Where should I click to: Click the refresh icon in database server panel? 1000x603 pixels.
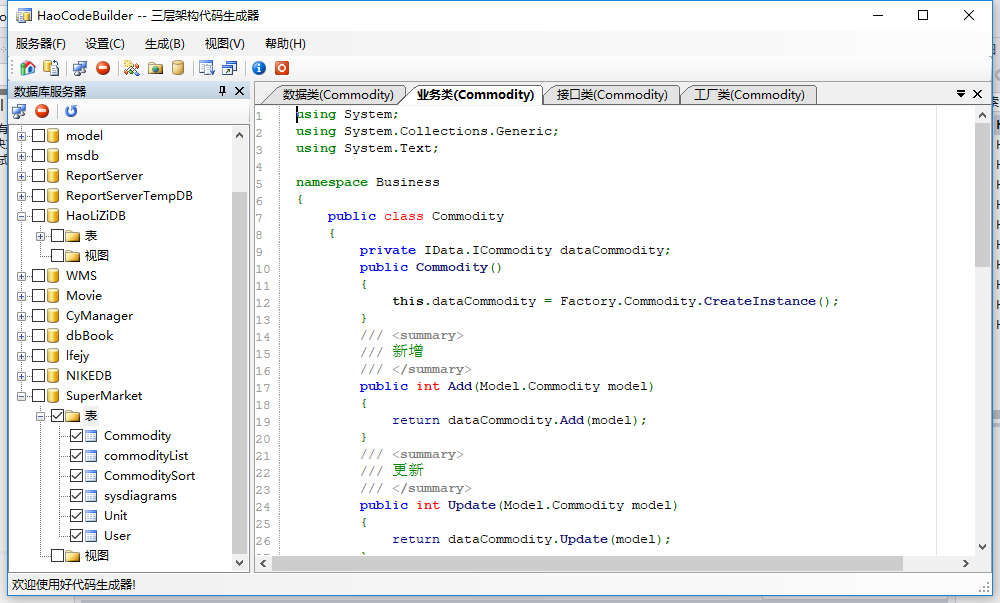[71, 111]
